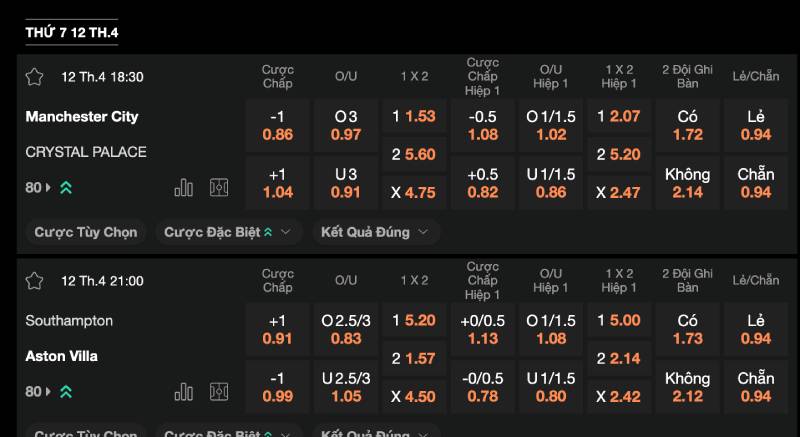Viewport: 800px width, 437px height.
Task: Open Aston Villa team name link
Action: 62,356
